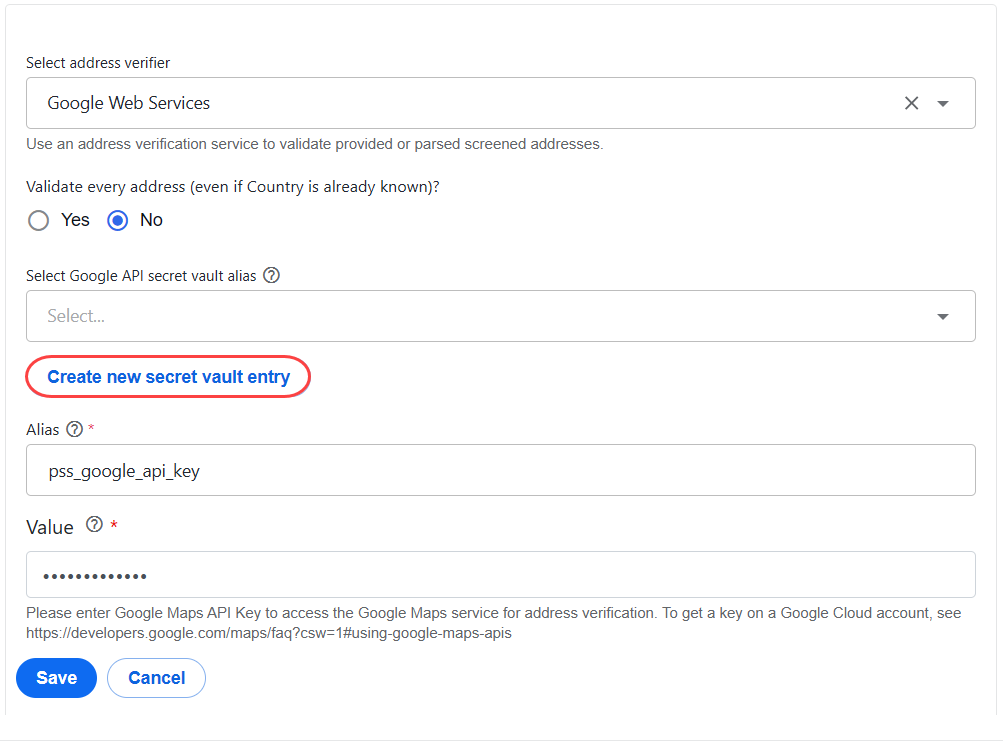The width and height of the screenshot is (1003, 747).
Task: Open the Google Web Services combo box
Action: pos(500,103)
